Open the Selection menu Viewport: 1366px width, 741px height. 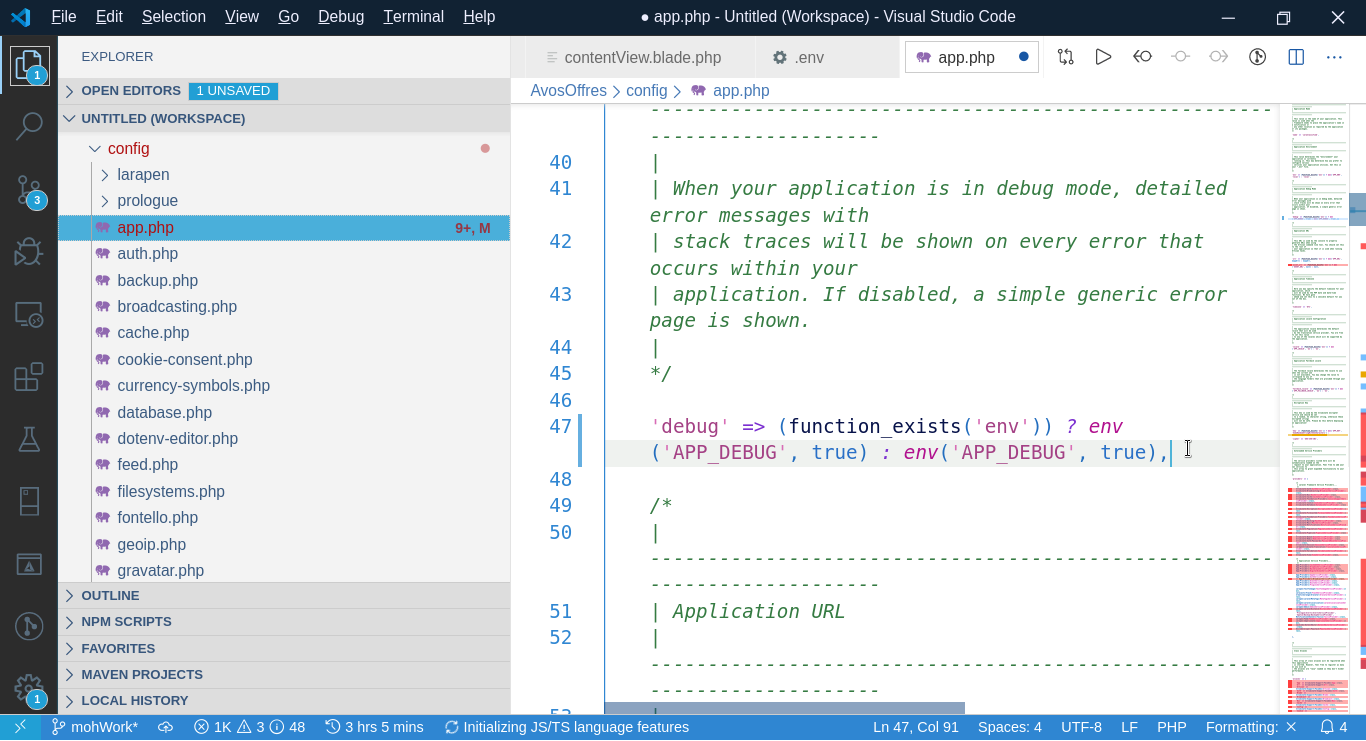[x=174, y=17]
